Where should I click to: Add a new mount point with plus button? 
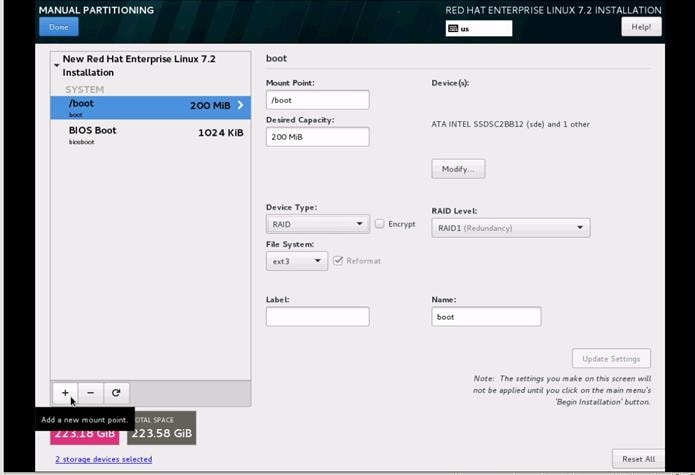[x=65, y=393]
